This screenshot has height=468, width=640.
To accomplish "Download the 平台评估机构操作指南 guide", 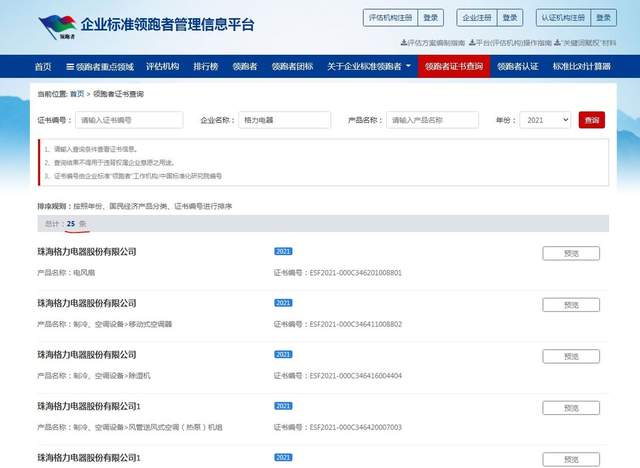I will coord(510,43).
